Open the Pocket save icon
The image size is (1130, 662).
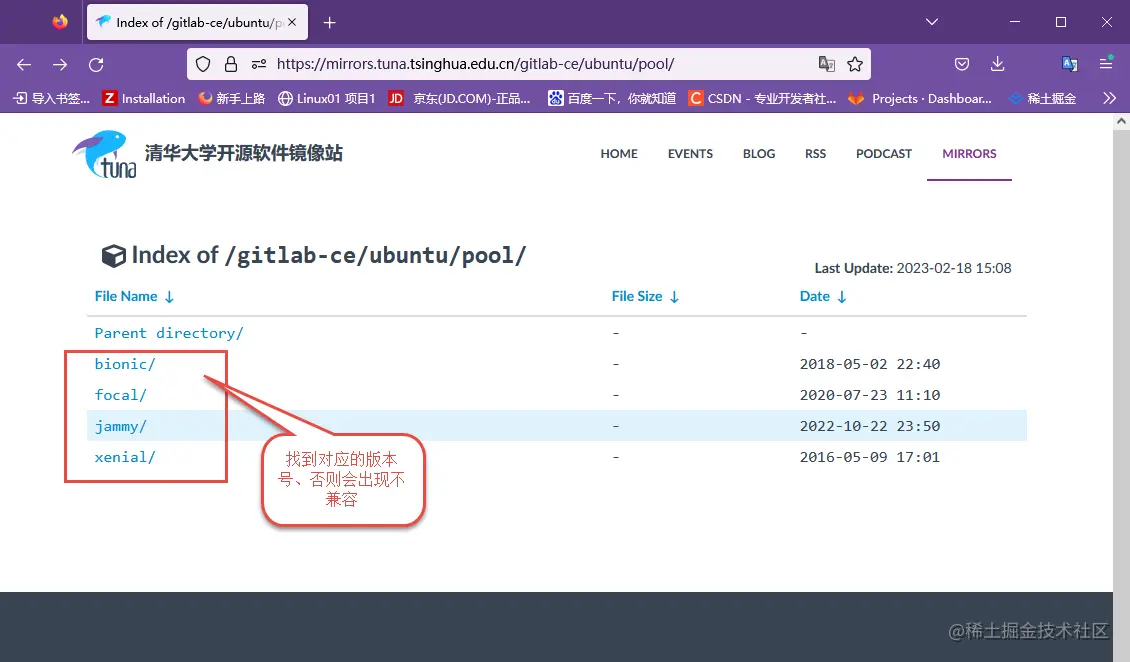[961, 64]
